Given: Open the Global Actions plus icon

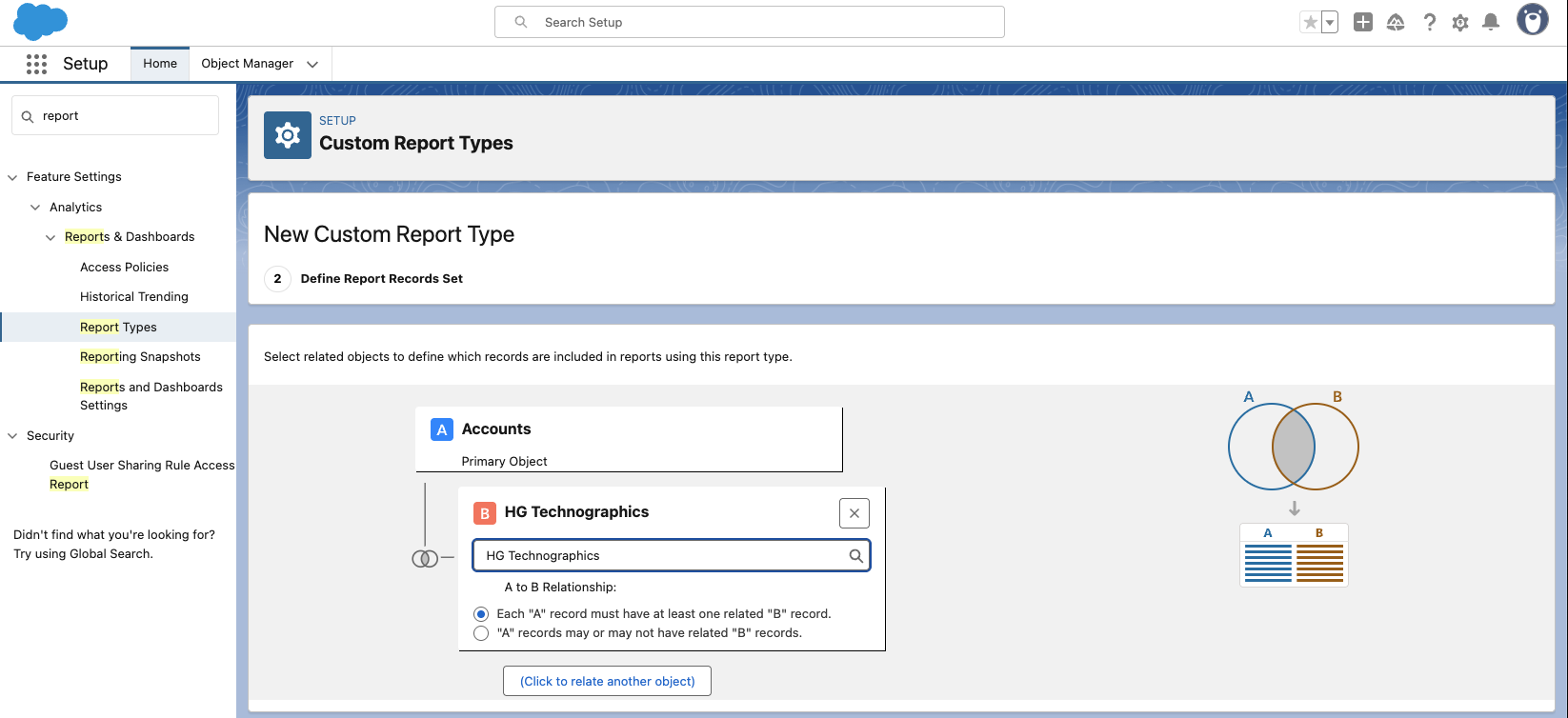Looking at the screenshot, I should click(x=1363, y=22).
